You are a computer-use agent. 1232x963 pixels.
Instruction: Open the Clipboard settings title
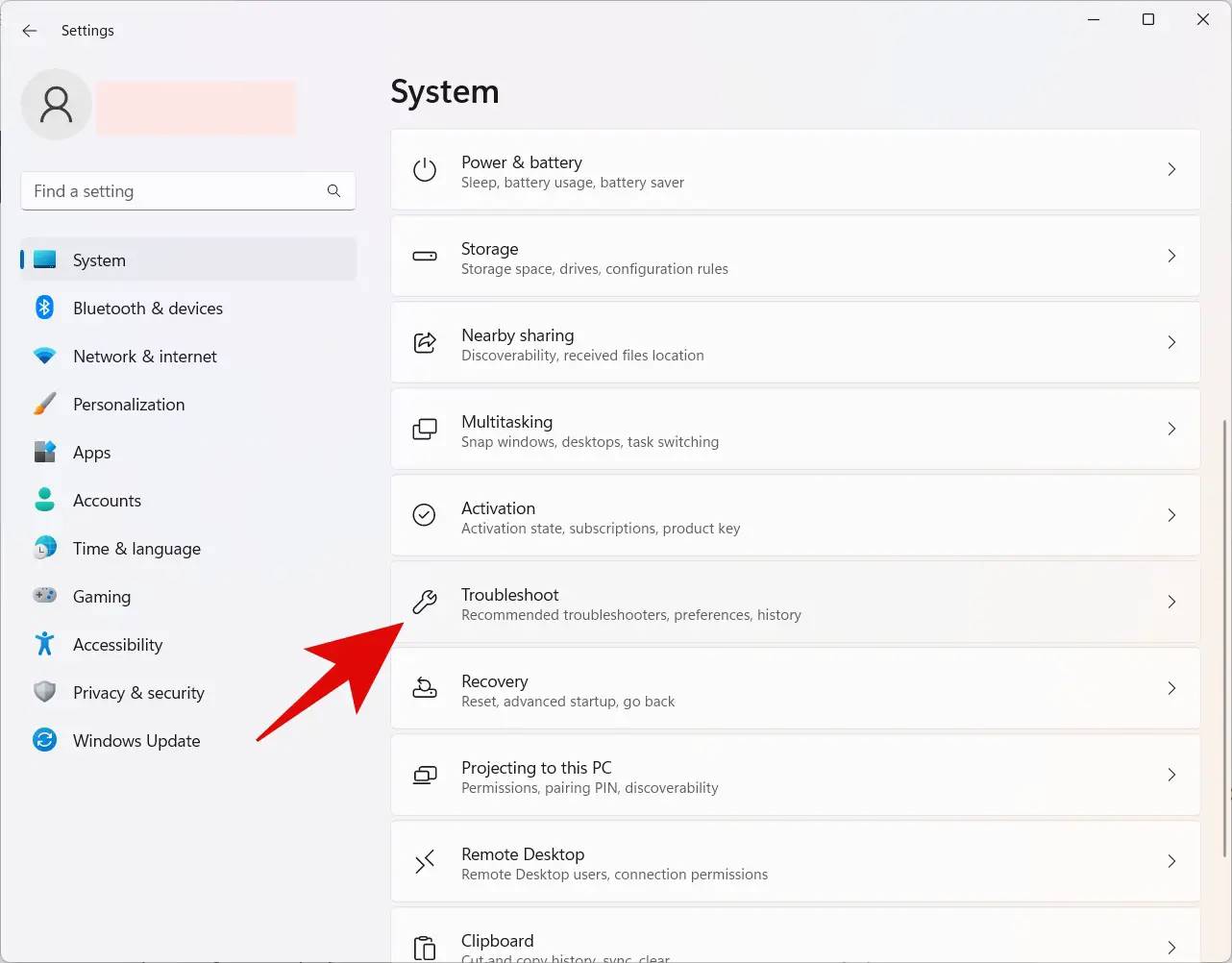pos(498,941)
